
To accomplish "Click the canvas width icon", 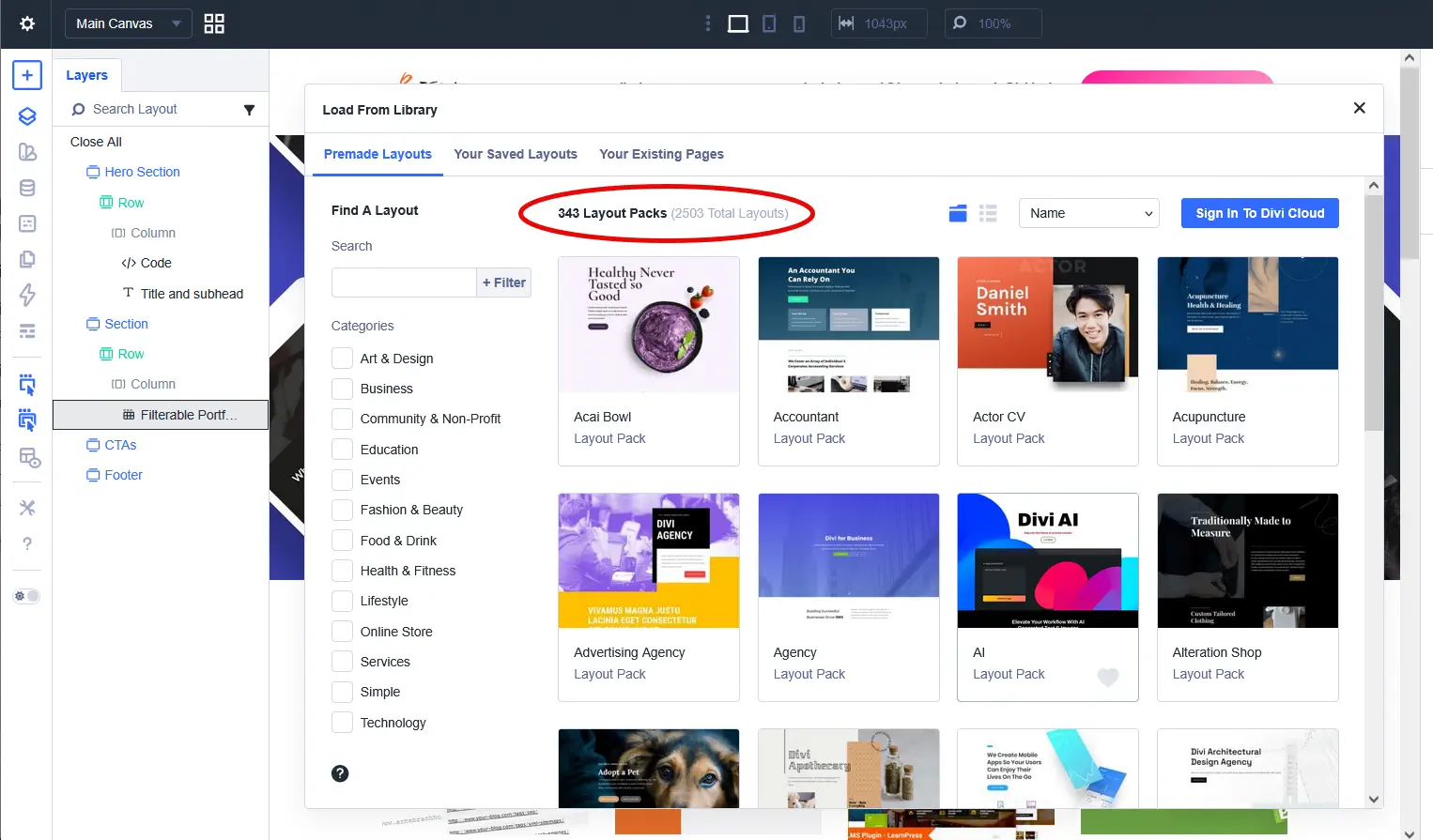I will [846, 23].
